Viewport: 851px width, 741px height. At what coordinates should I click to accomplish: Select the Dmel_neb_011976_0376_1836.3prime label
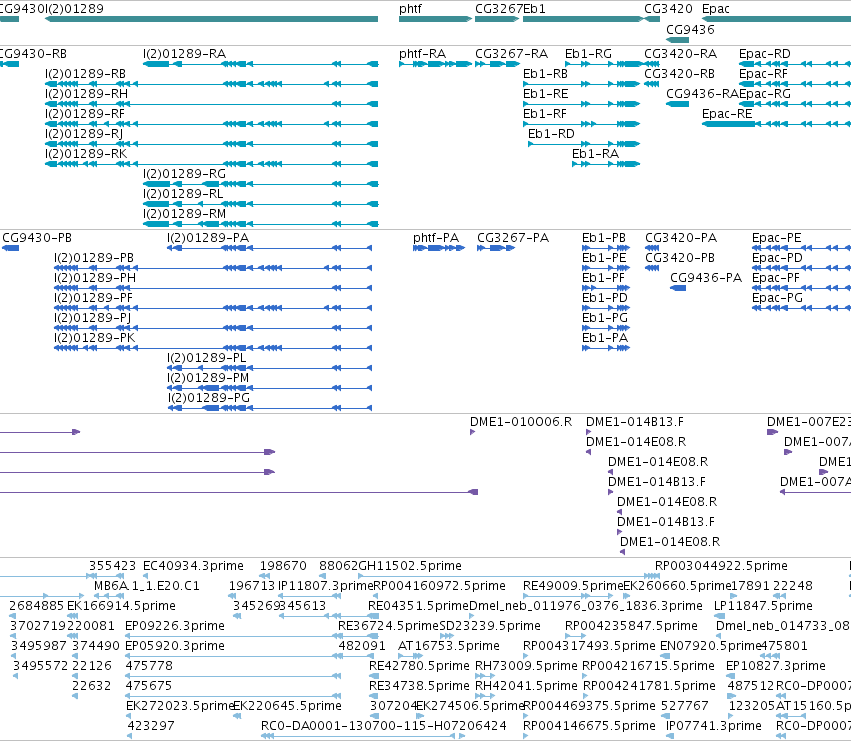(x=586, y=606)
